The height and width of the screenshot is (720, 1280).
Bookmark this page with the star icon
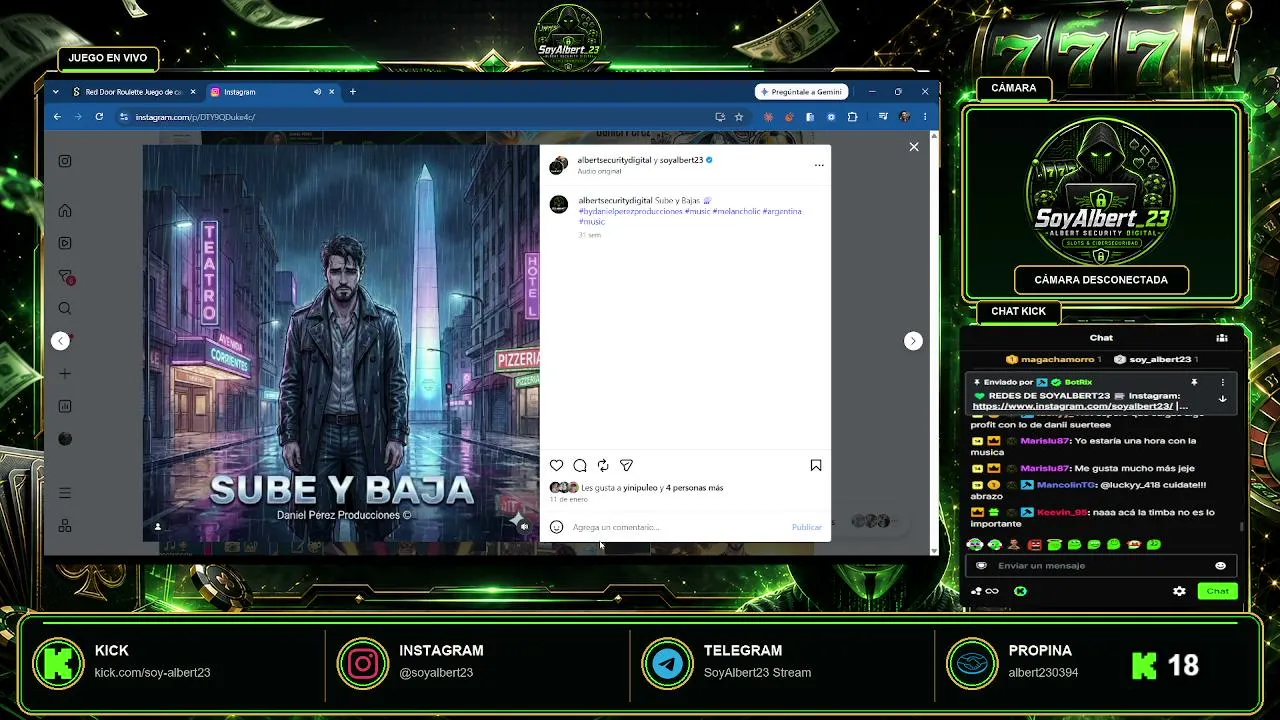[739, 117]
